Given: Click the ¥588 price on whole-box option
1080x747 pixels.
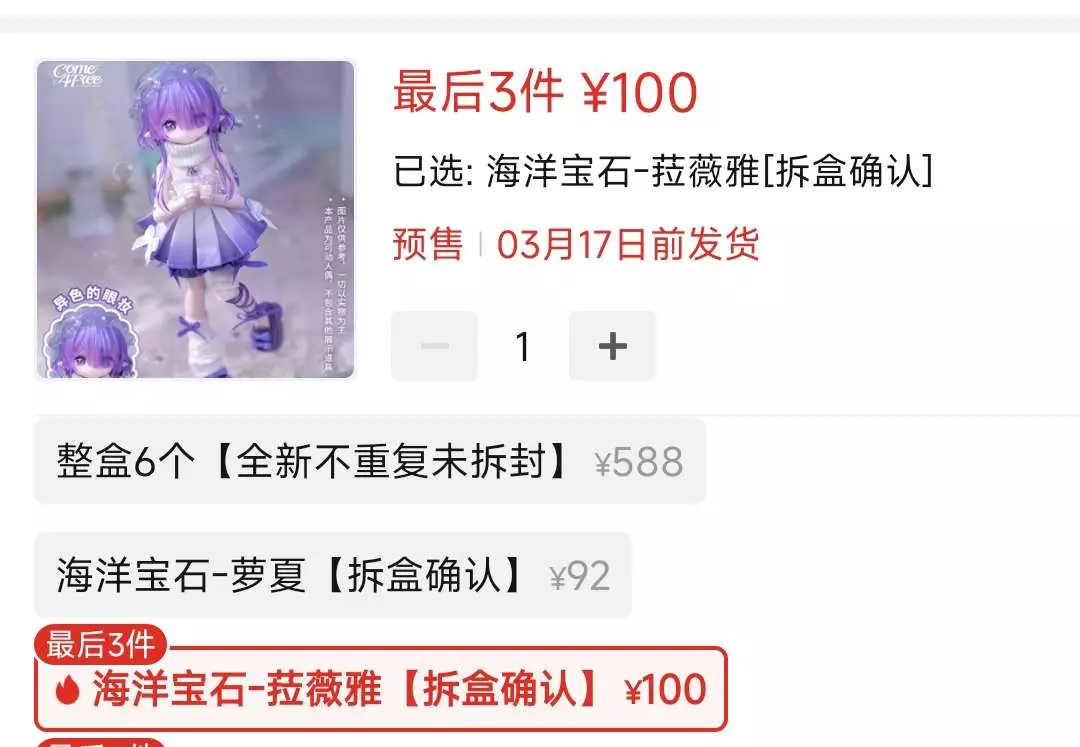Looking at the screenshot, I should (x=639, y=462).
